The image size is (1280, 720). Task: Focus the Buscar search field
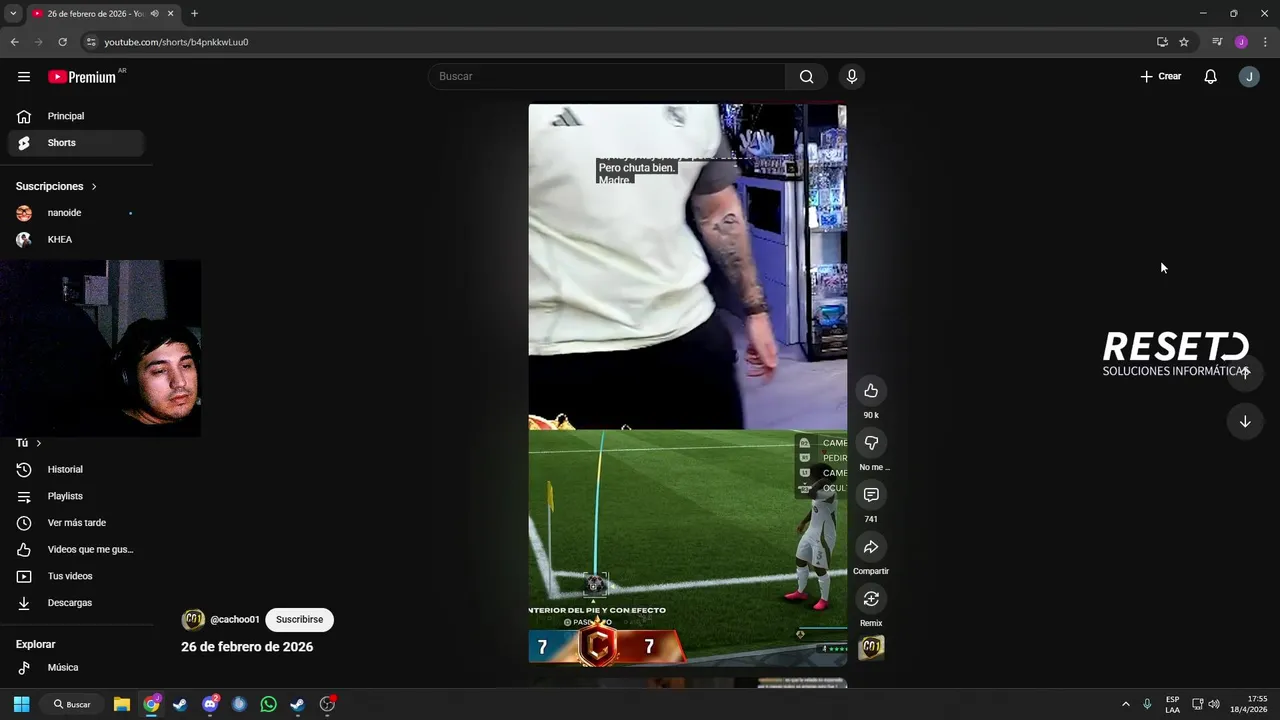coord(607,77)
